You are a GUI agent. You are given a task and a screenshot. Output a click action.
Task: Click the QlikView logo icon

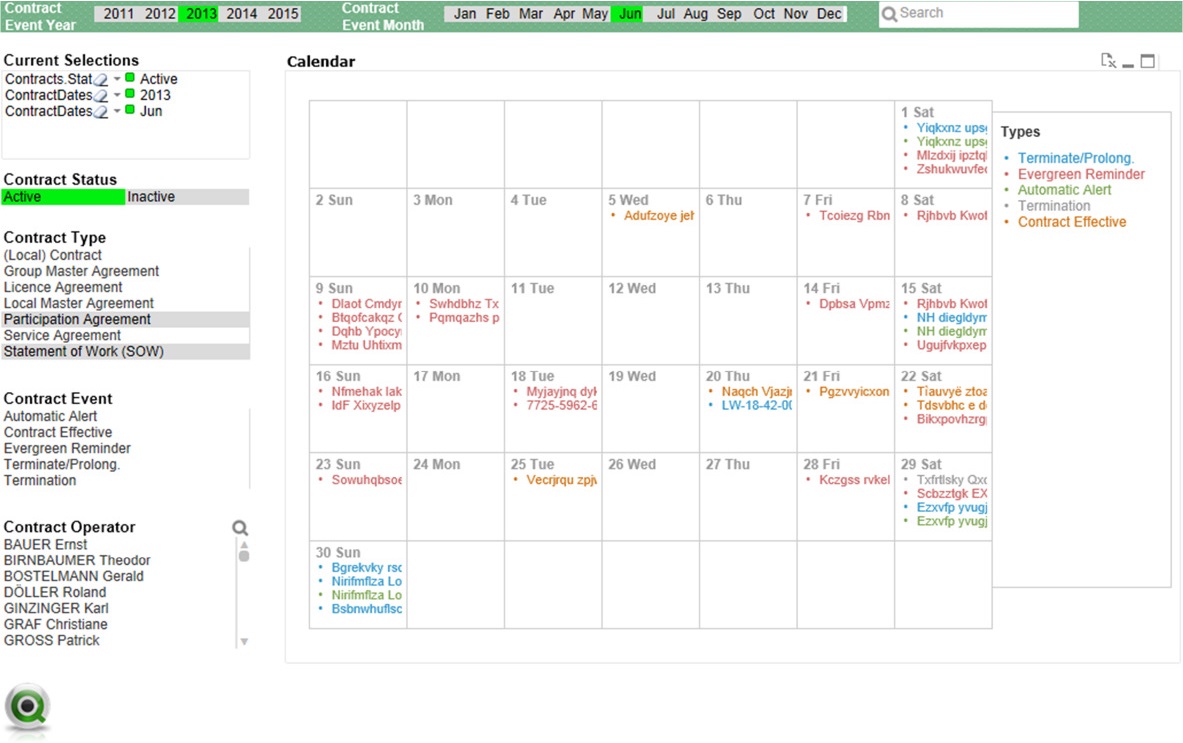tap(28, 709)
